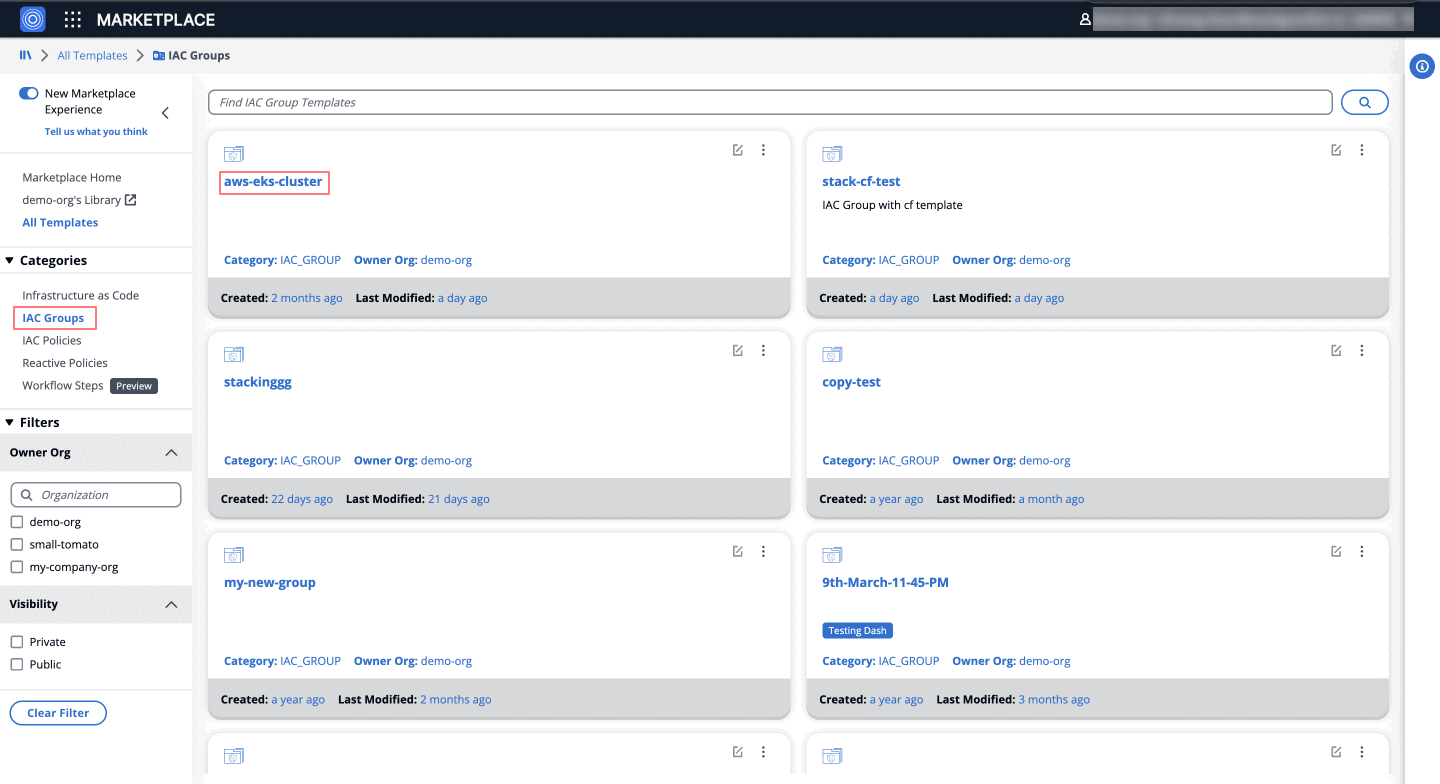Click the search magnifier button
Image resolution: width=1440 pixels, height=784 pixels.
click(1364, 102)
